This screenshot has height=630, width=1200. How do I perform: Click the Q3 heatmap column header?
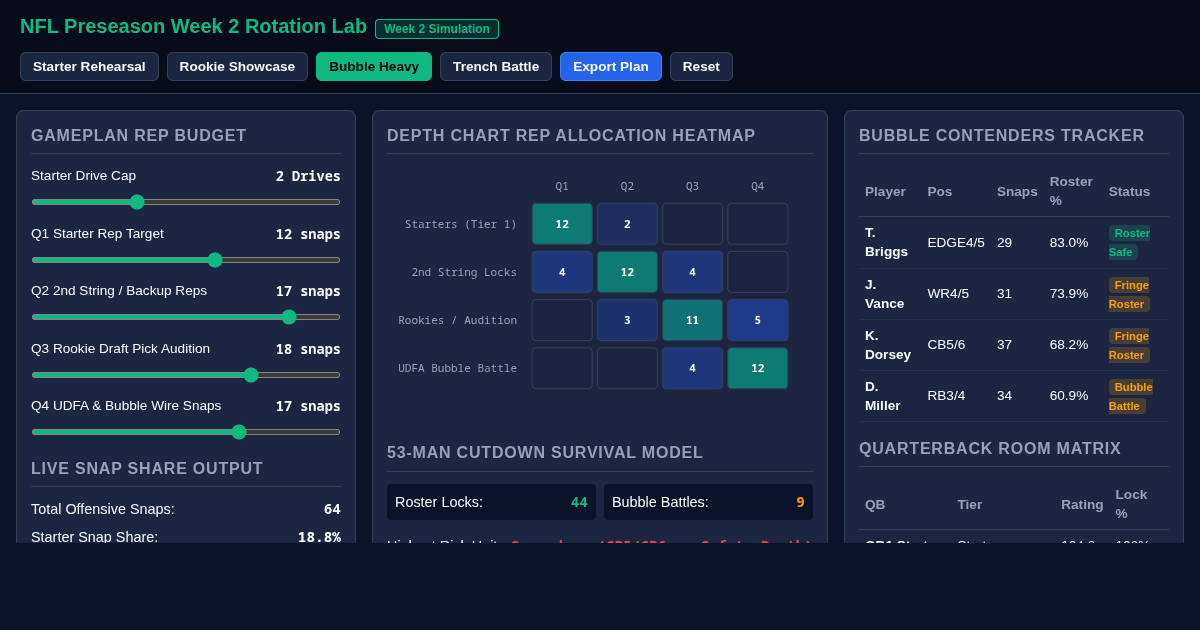(692, 186)
